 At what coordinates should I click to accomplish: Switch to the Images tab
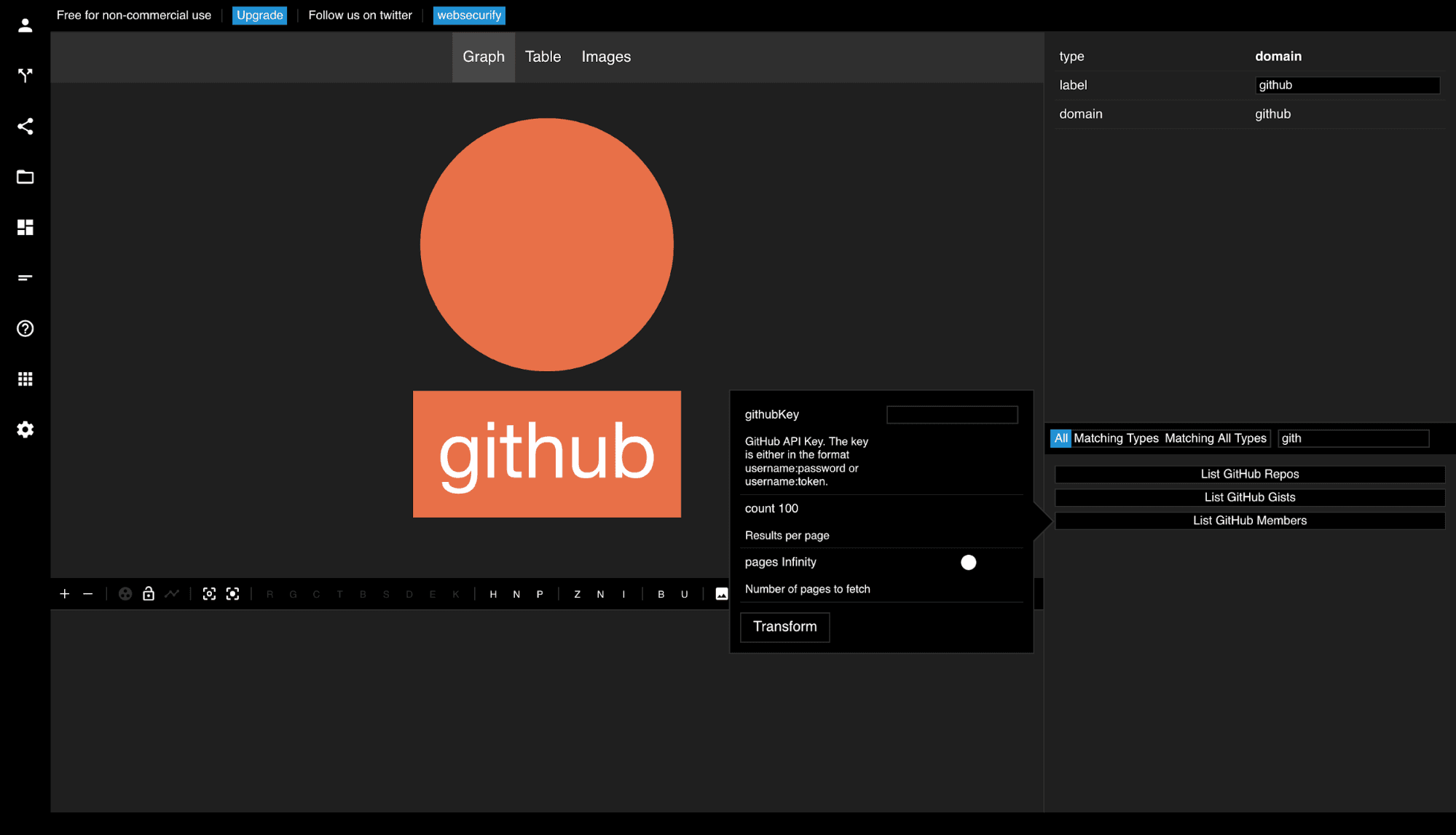(x=606, y=57)
